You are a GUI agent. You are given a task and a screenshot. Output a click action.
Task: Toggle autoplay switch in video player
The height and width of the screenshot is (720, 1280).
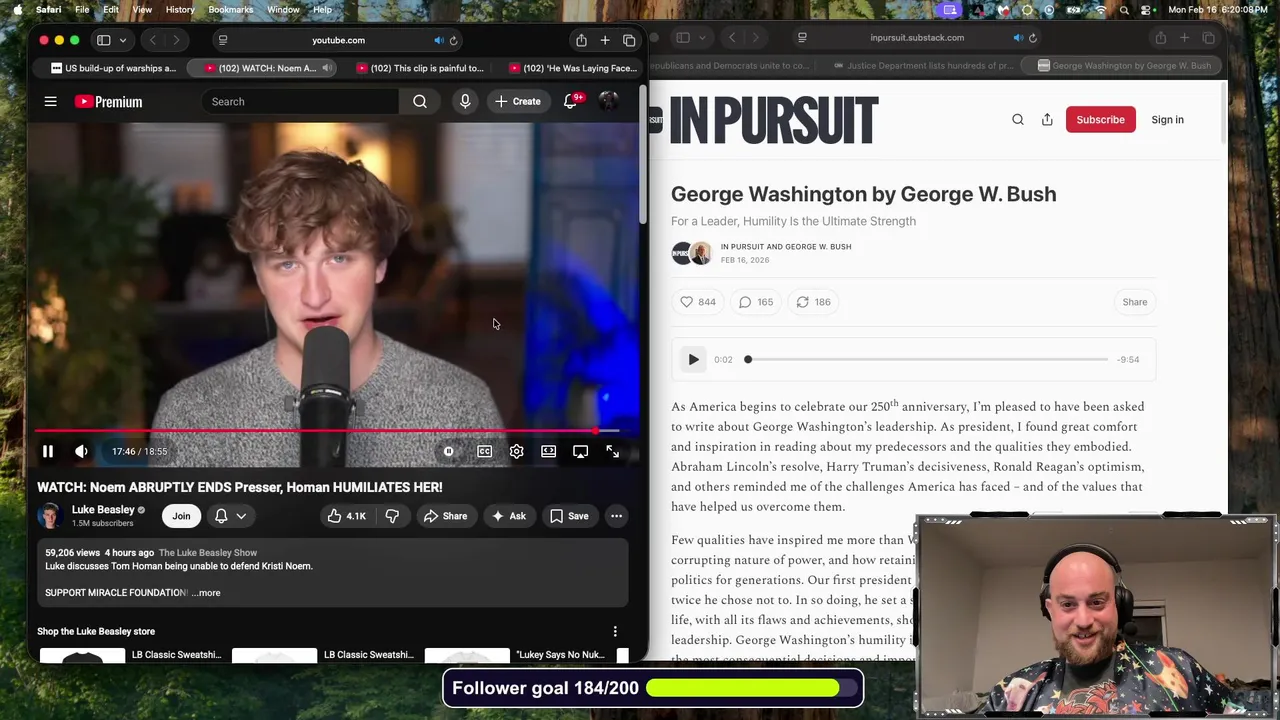click(449, 451)
